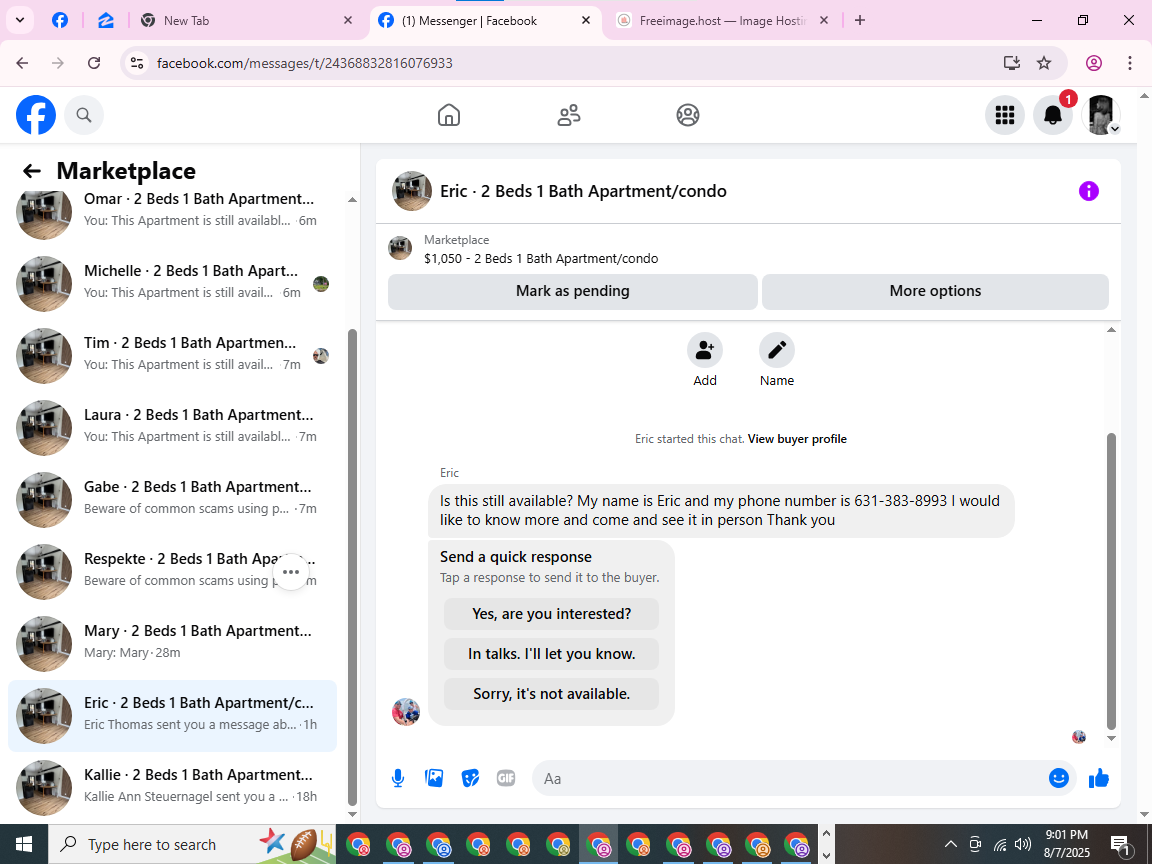The width and height of the screenshot is (1152, 864).
Task: Switch to the second pinned tab
Action: point(106,21)
